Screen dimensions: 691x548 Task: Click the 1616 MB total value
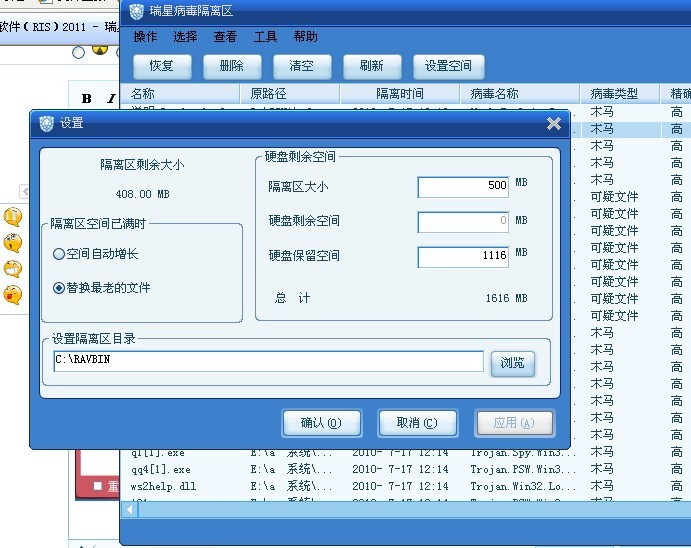[x=507, y=299]
